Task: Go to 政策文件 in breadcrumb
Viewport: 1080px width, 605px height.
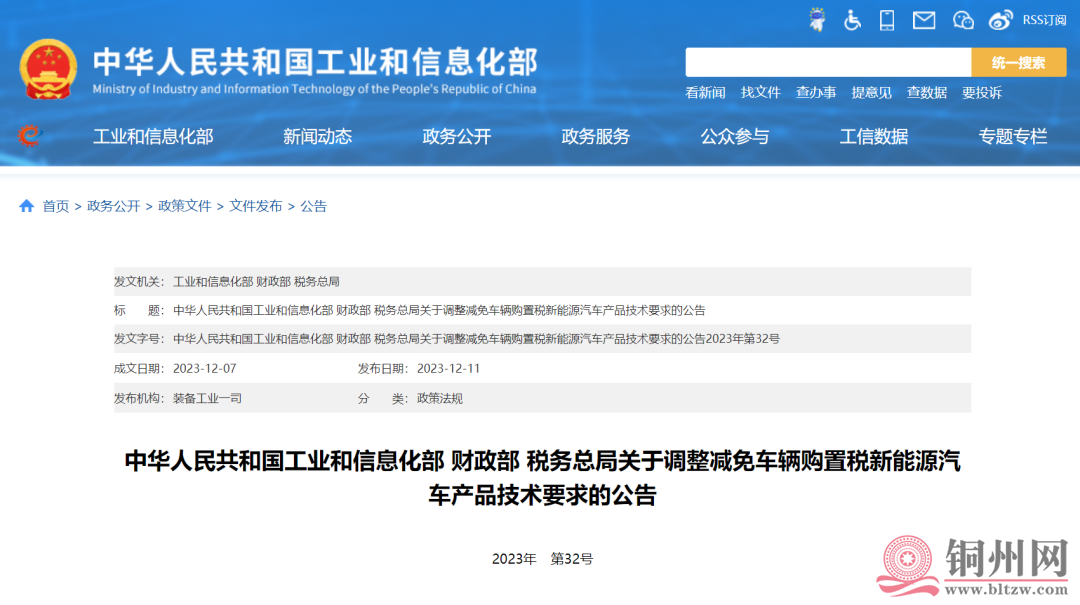Action: pyautogui.click(x=185, y=206)
